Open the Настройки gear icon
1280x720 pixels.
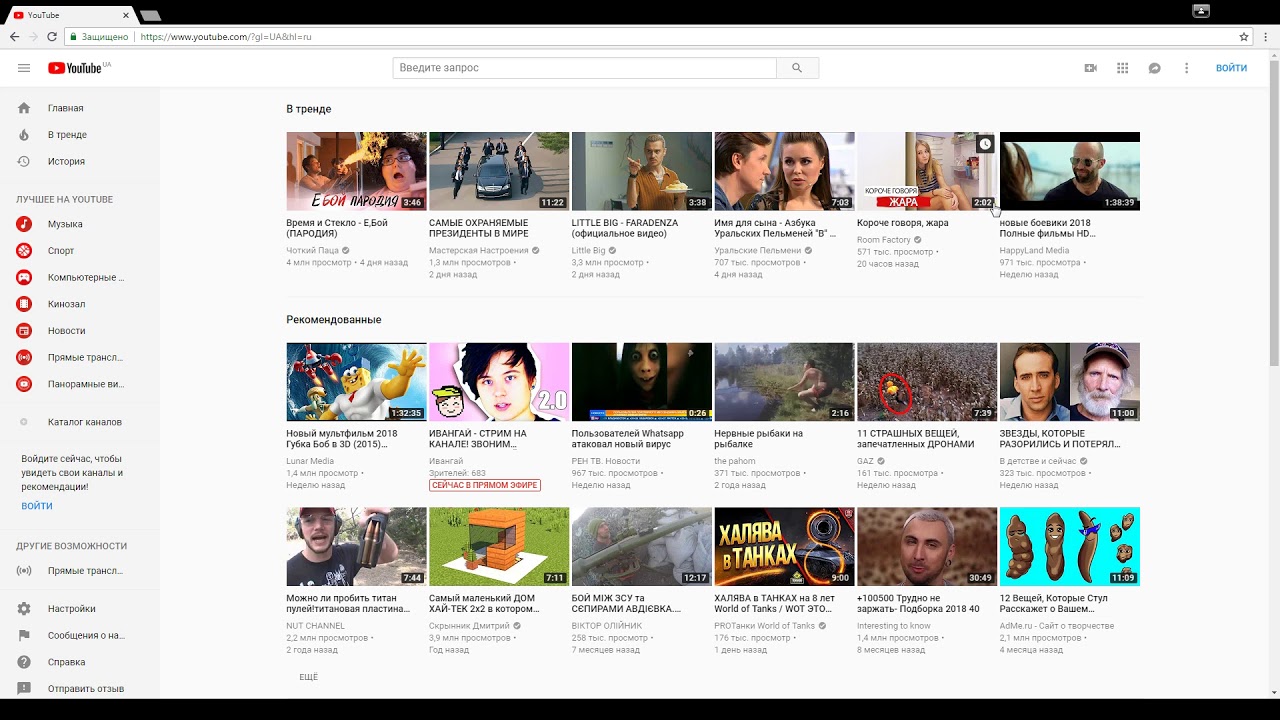tap(24, 609)
